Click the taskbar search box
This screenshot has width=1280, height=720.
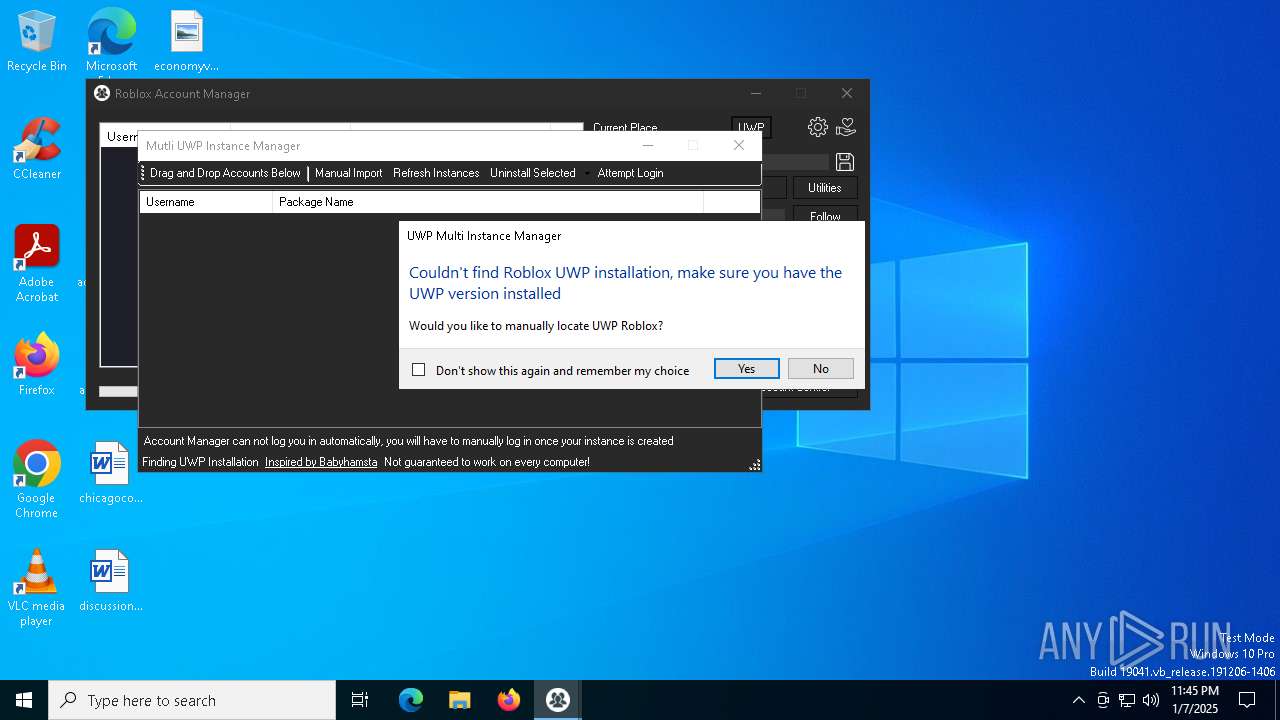click(x=192, y=700)
